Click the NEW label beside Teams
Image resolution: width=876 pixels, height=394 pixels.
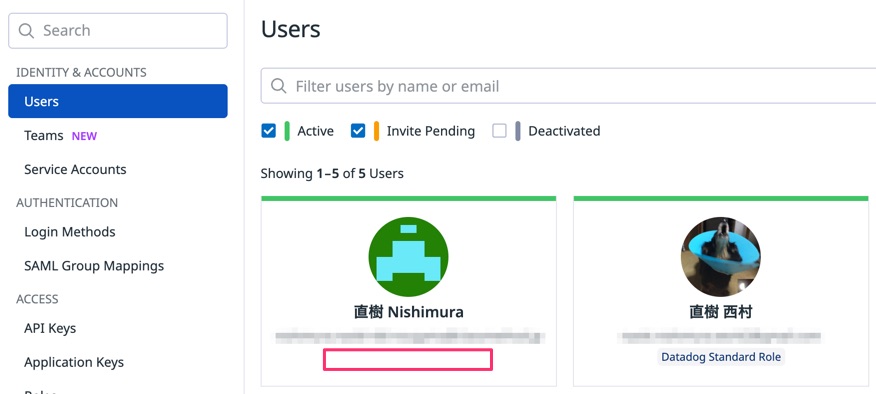[84, 136]
